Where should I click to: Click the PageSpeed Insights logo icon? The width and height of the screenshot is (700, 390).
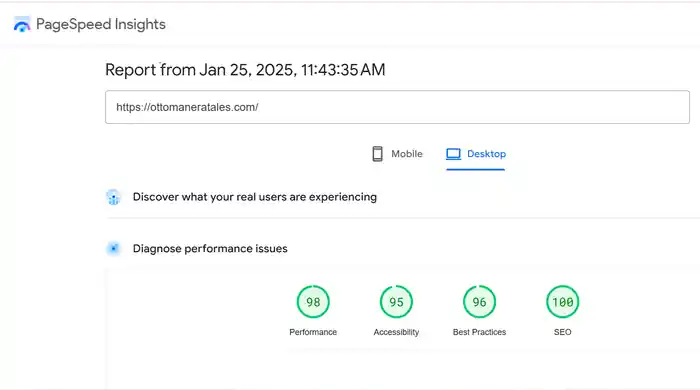click(x=22, y=24)
